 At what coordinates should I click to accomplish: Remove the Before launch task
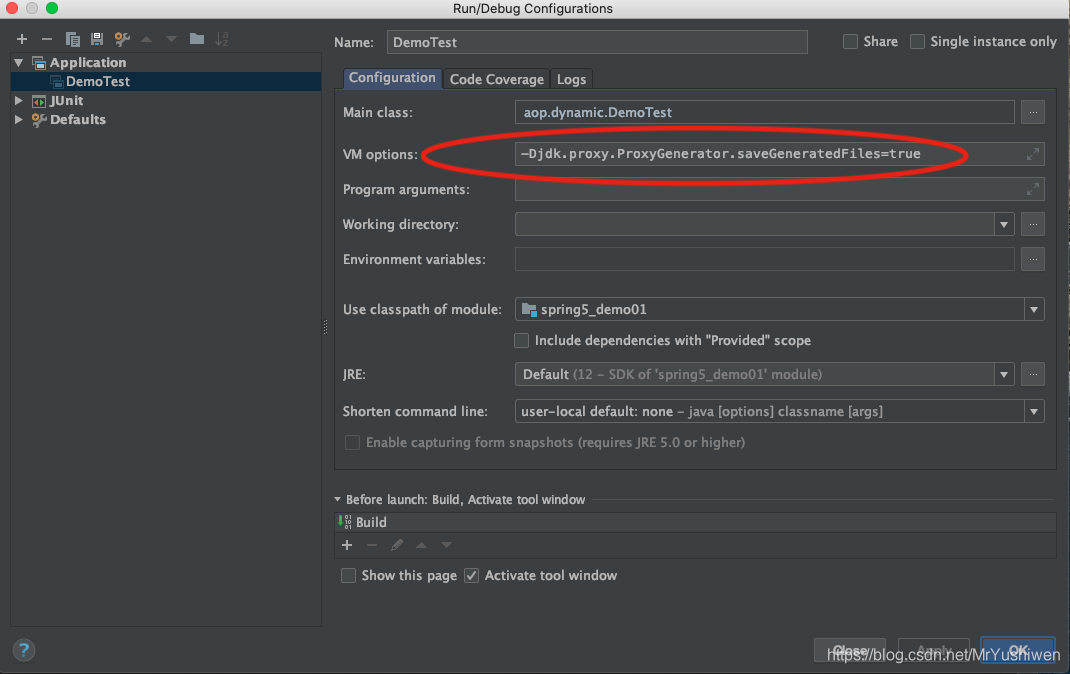(372, 545)
